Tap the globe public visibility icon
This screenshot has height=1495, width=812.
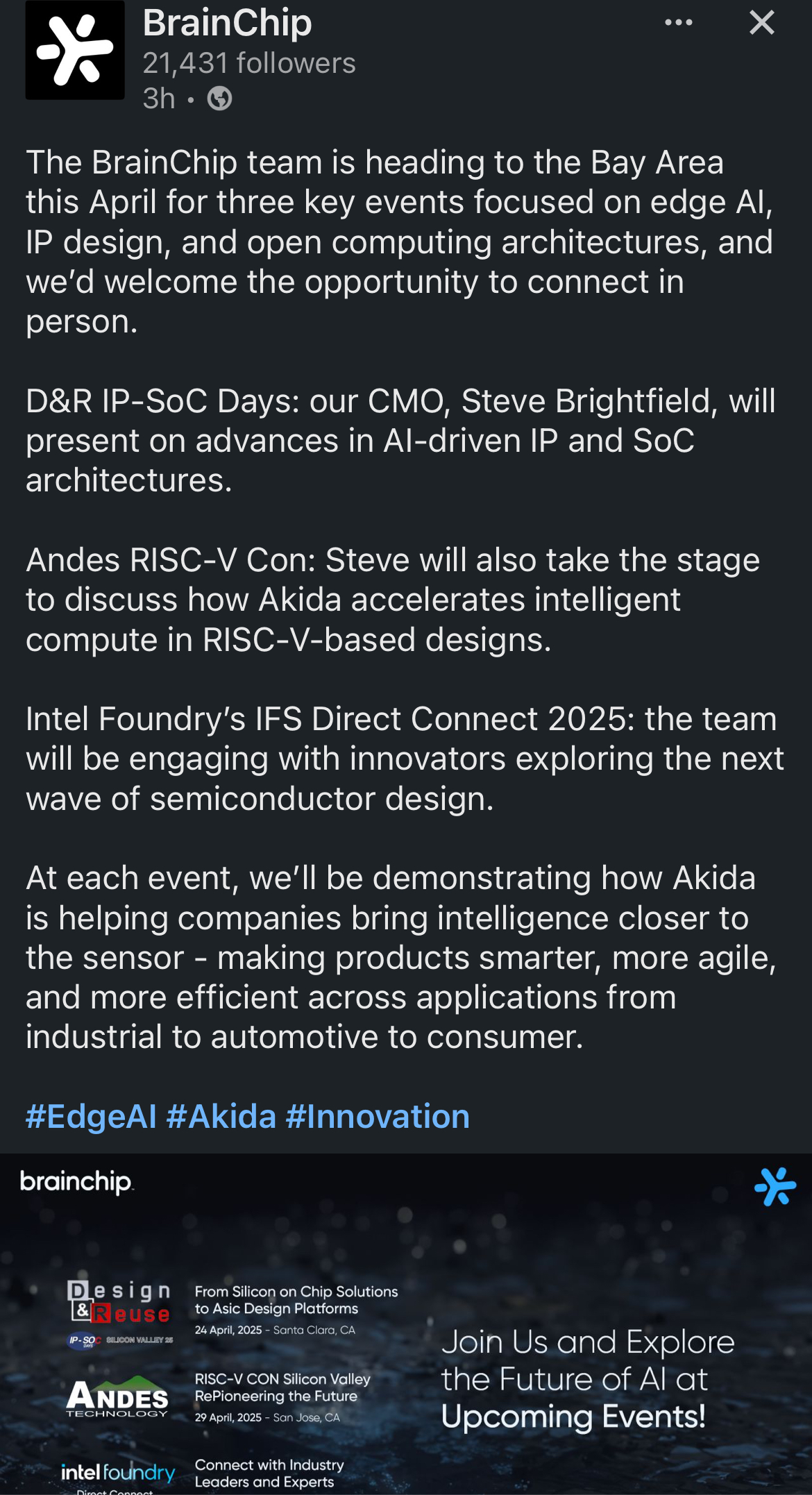[x=219, y=99]
